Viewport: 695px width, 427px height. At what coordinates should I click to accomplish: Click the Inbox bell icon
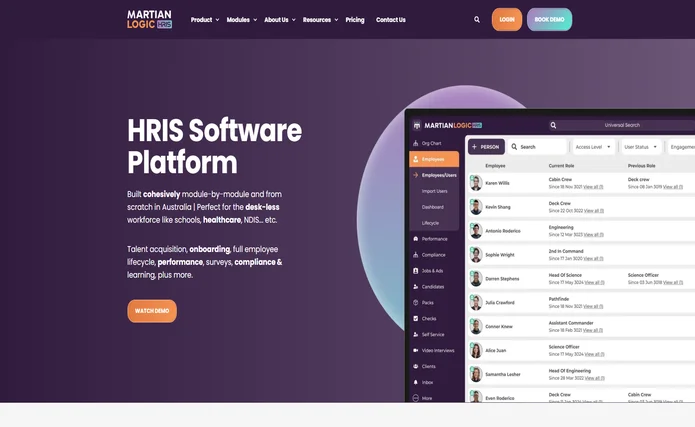416,382
